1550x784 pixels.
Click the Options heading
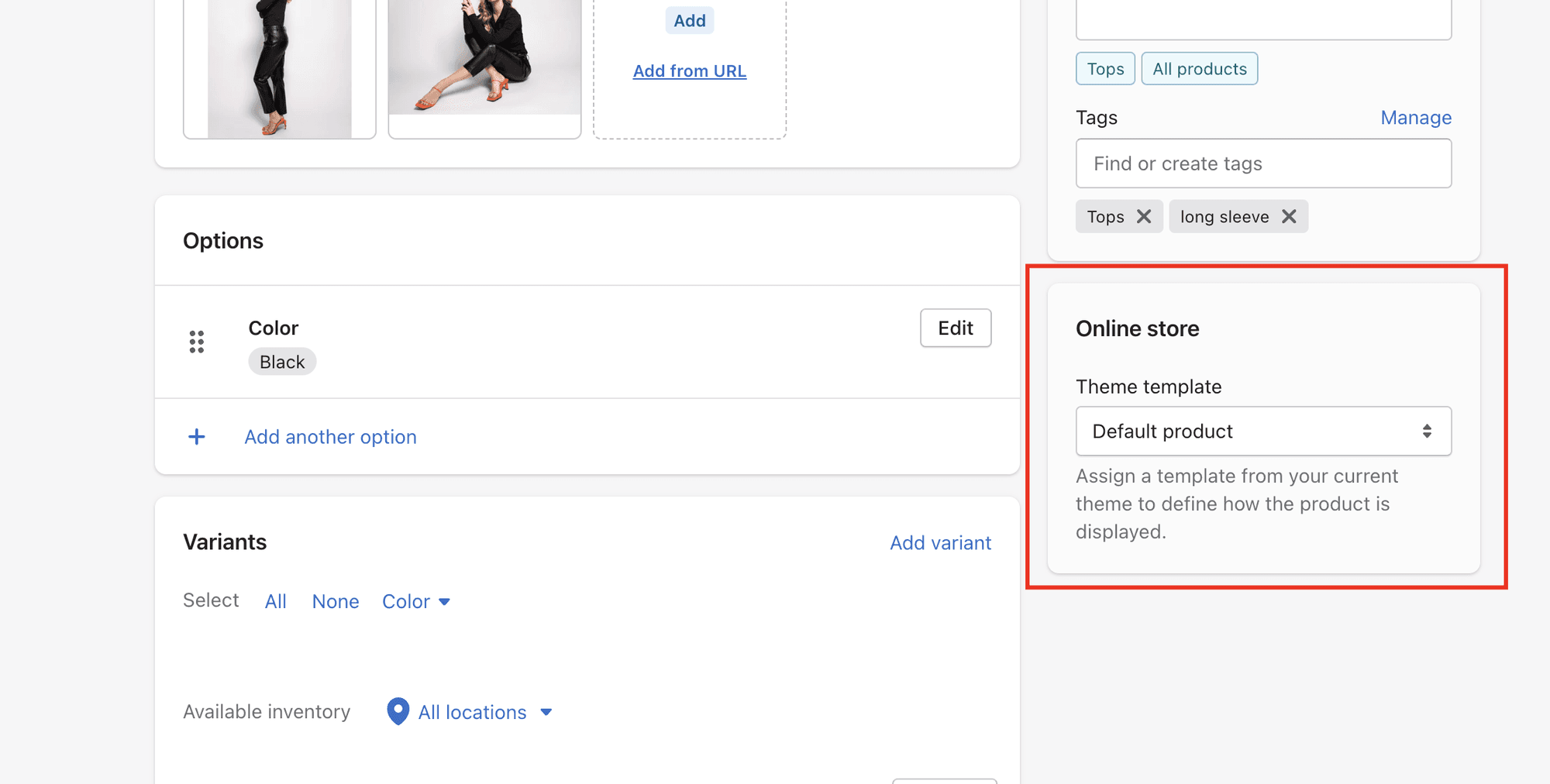coord(223,241)
